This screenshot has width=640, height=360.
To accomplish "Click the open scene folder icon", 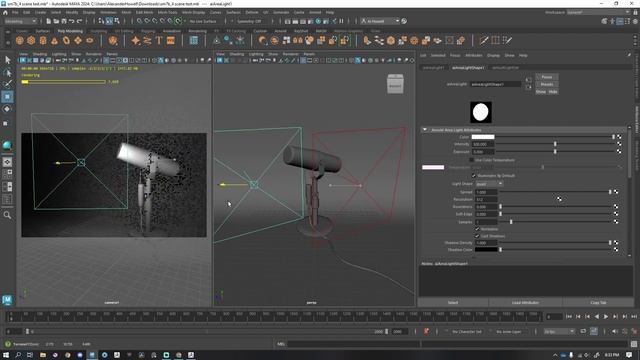I will pos(56,21).
